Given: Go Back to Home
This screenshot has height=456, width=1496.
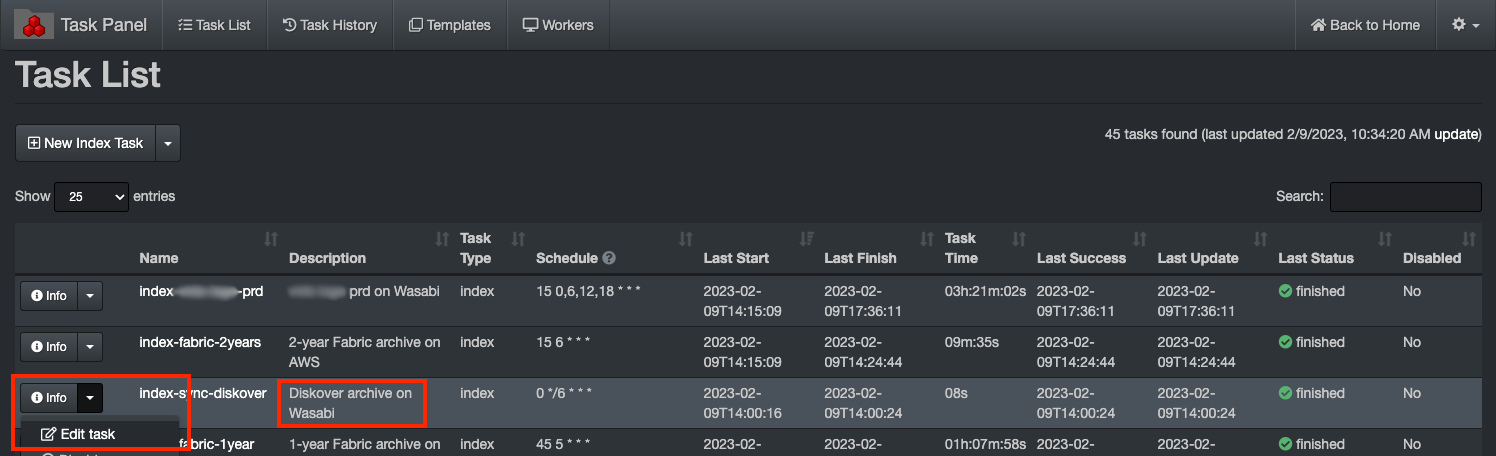Looking at the screenshot, I should click(x=1365, y=25).
